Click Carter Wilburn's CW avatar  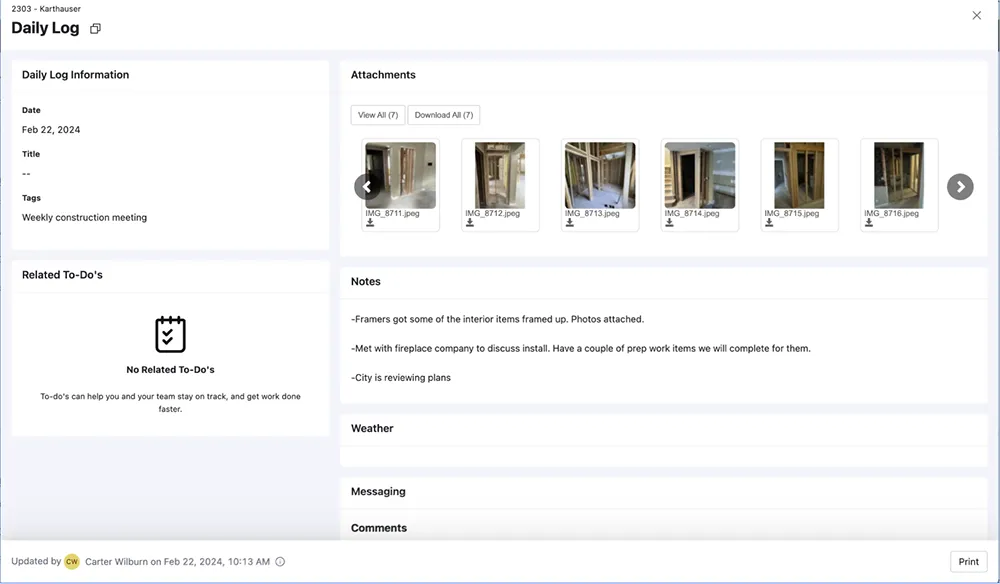point(71,561)
